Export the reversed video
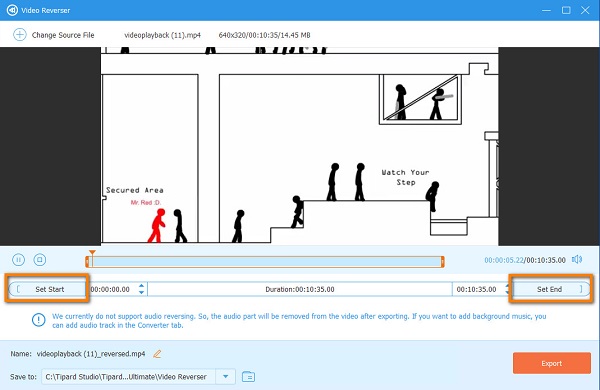The height and width of the screenshot is (390, 600). (552, 363)
